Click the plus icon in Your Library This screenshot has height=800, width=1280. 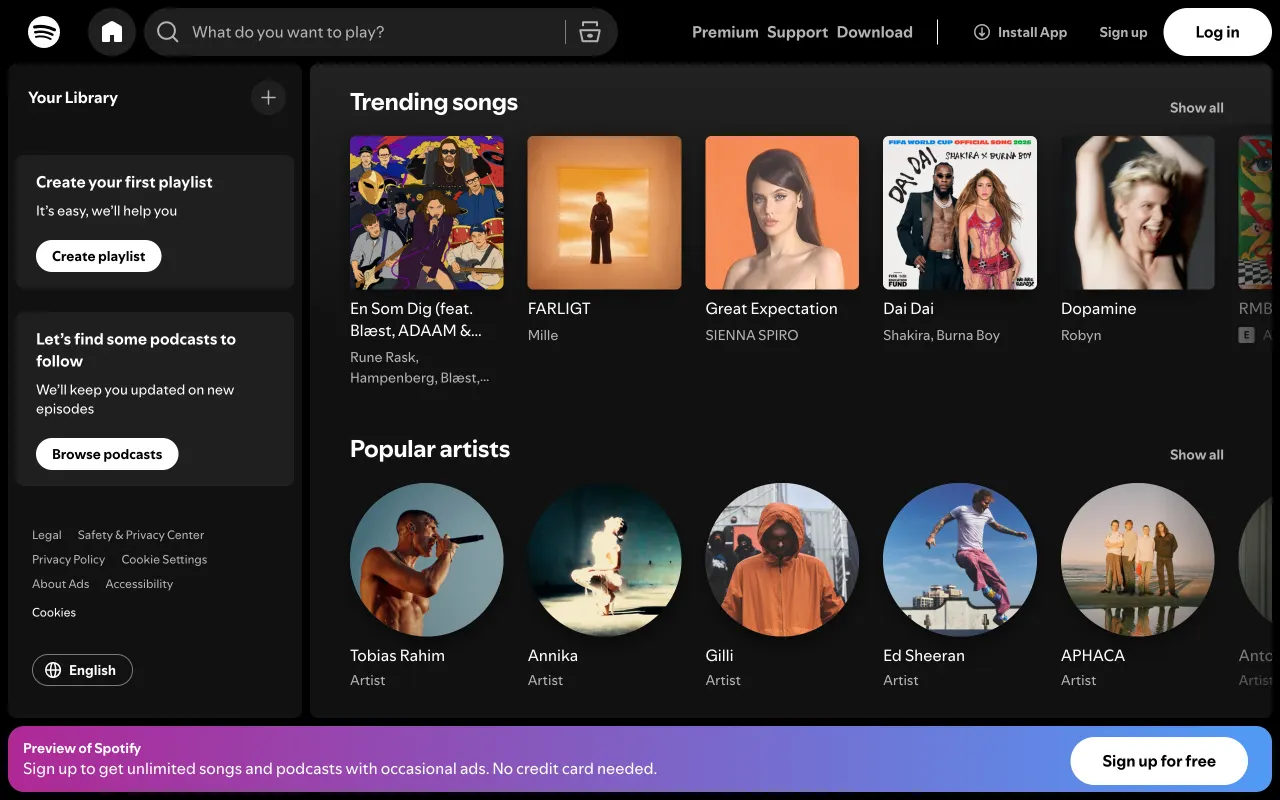pyautogui.click(x=268, y=98)
